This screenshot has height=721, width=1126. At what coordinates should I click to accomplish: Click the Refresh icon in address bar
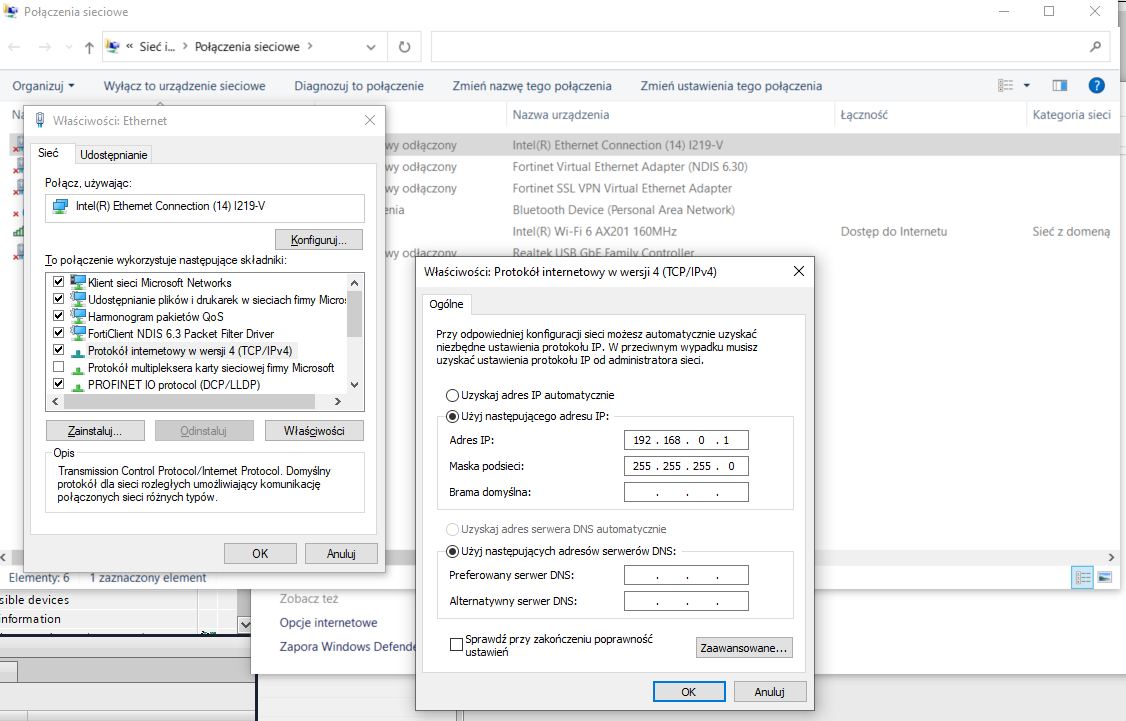pos(404,47)
